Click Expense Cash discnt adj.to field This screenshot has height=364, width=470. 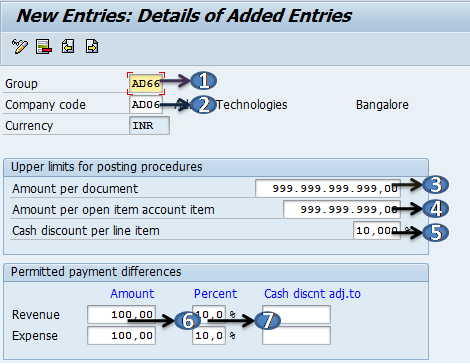296,335
